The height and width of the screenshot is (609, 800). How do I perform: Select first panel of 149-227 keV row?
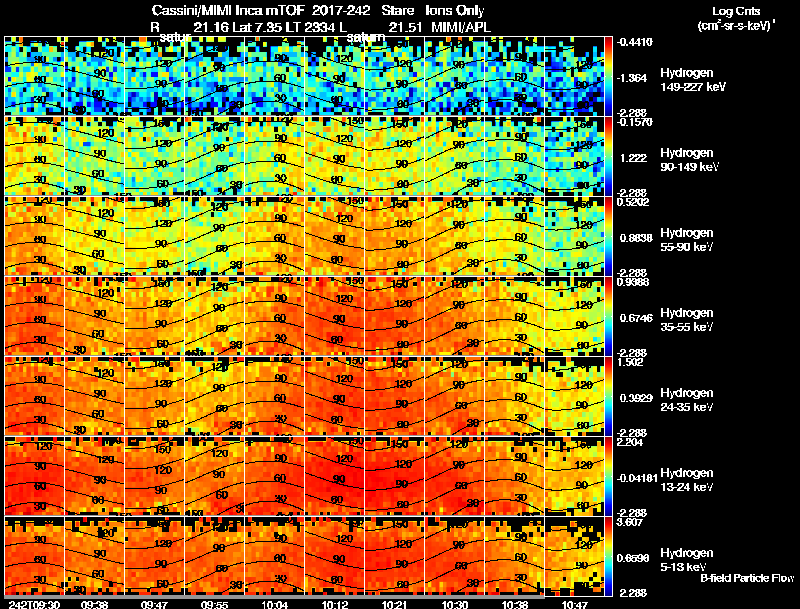coord(34,76)
